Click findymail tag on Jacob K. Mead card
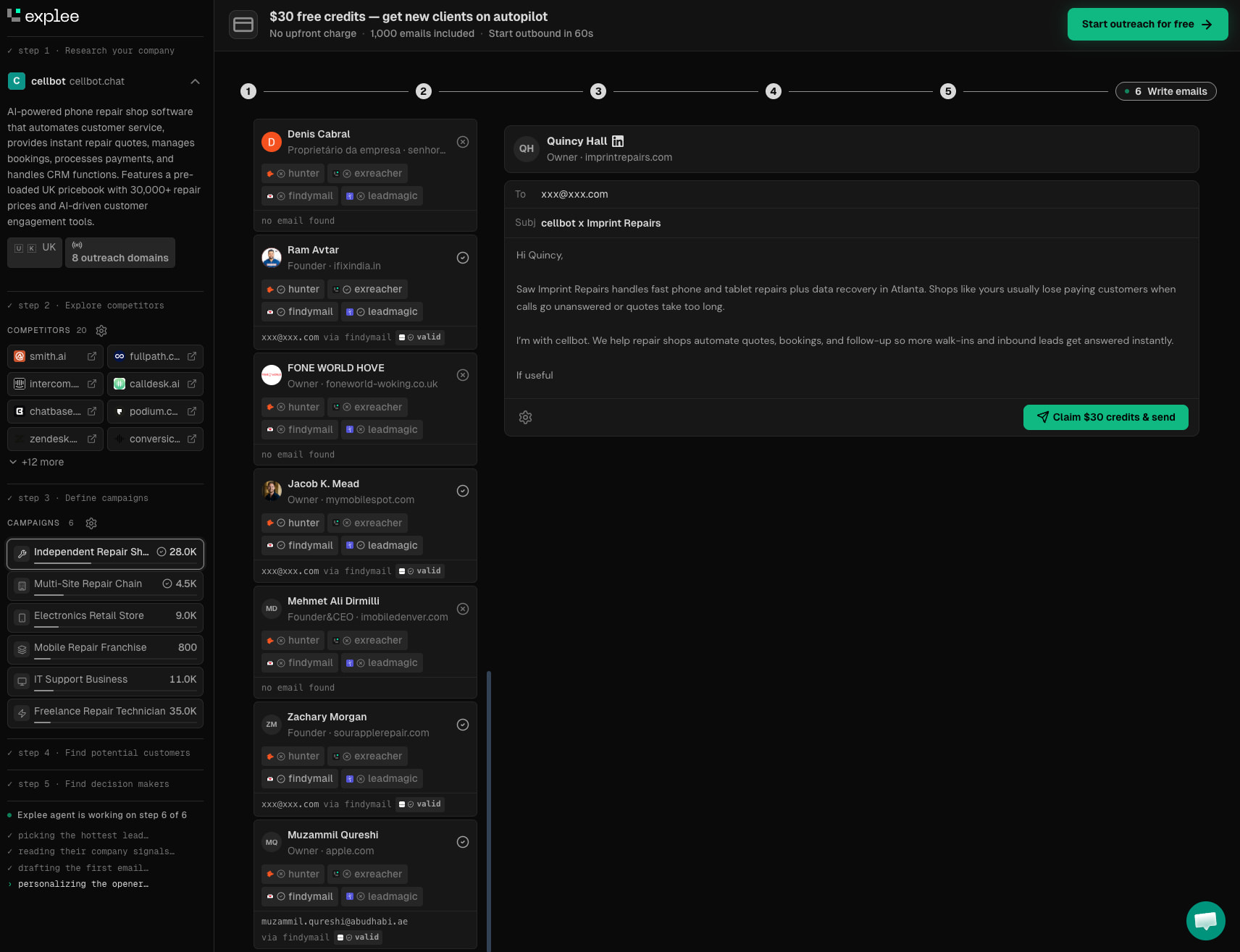 300,545
